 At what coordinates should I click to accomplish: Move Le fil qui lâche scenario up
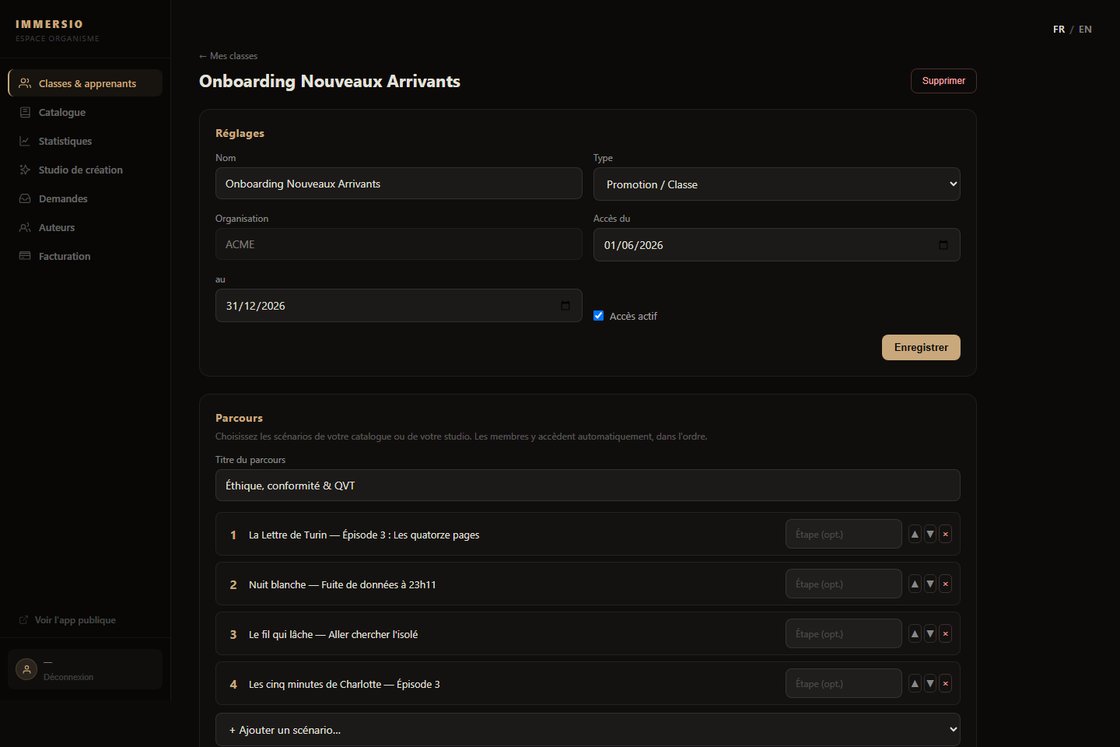914,634
